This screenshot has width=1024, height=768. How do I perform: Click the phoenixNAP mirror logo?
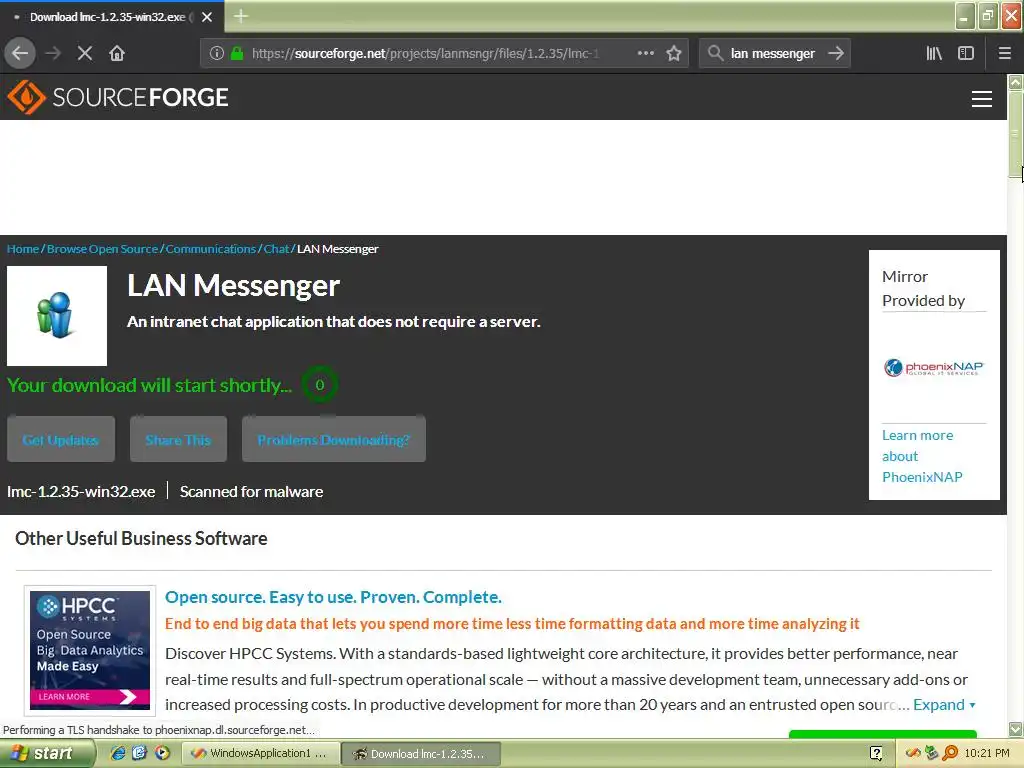point(934,368)
